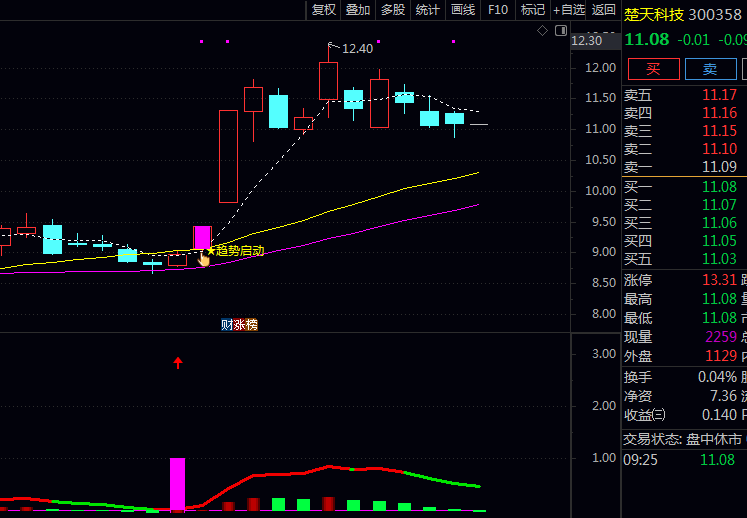Select 卖二 price 11.10
This screenshot has width=747, height=518.
719,149
